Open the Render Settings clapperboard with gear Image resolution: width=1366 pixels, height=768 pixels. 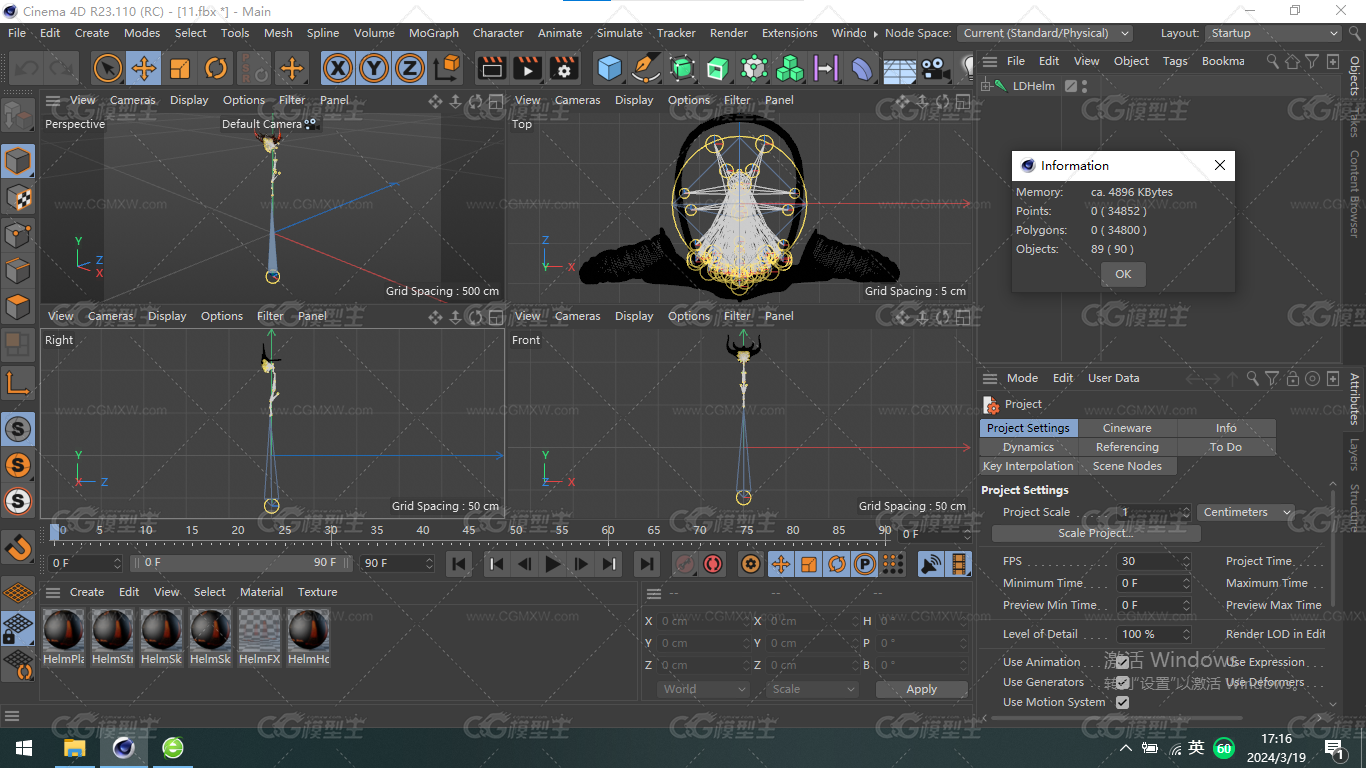point(564,68)
